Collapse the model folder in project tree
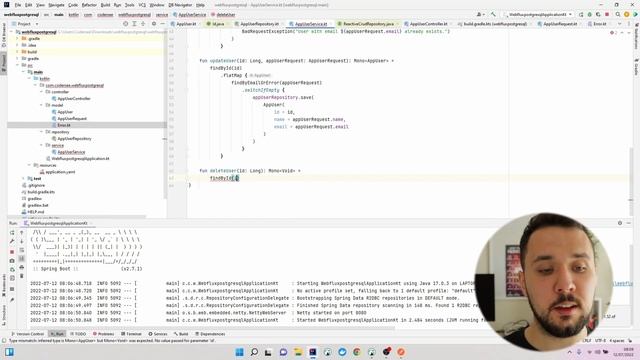640x360 pixels. [x=42, y=105]
